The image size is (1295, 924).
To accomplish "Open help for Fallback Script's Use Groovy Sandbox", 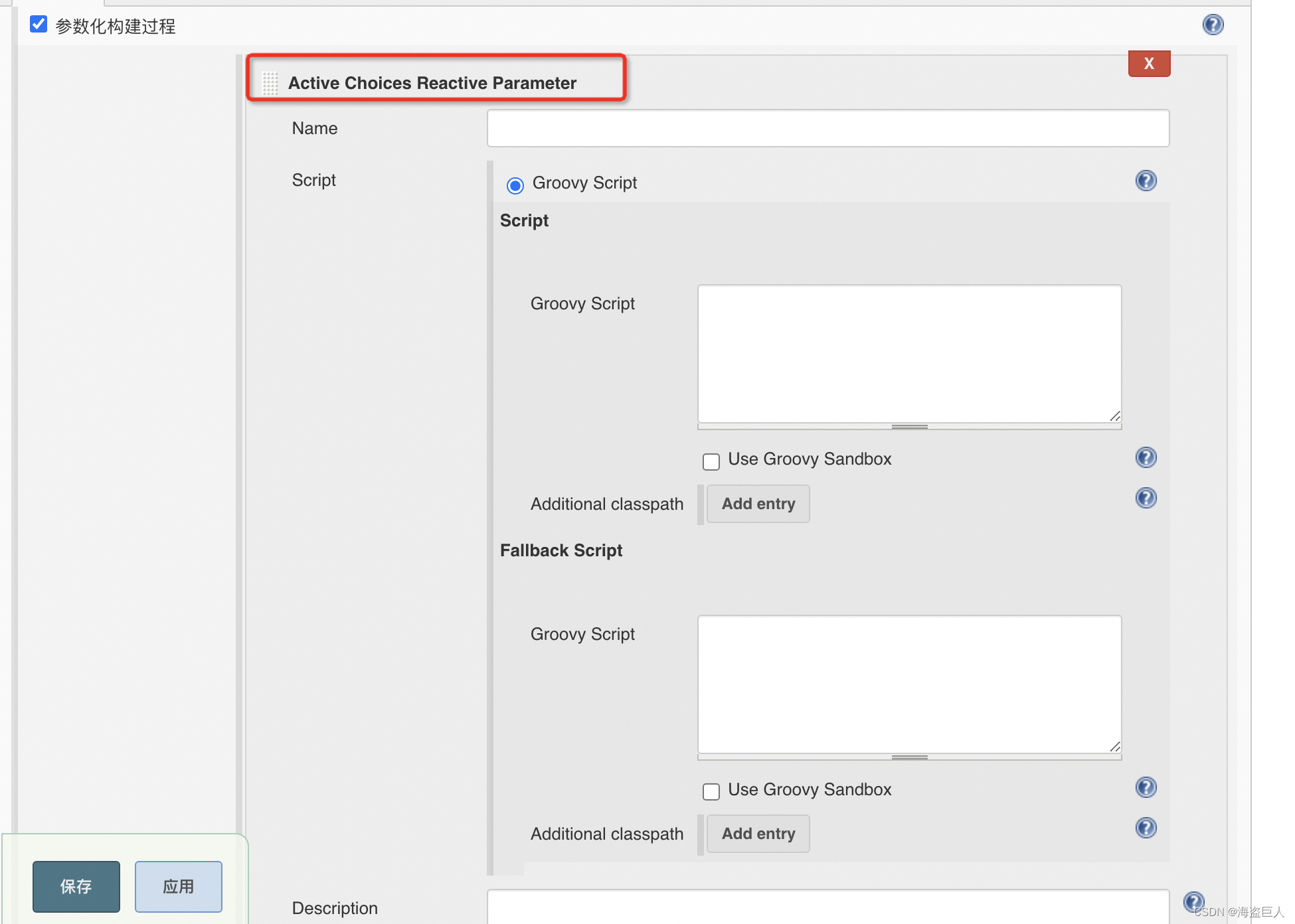I will (x=1146, y=788).
